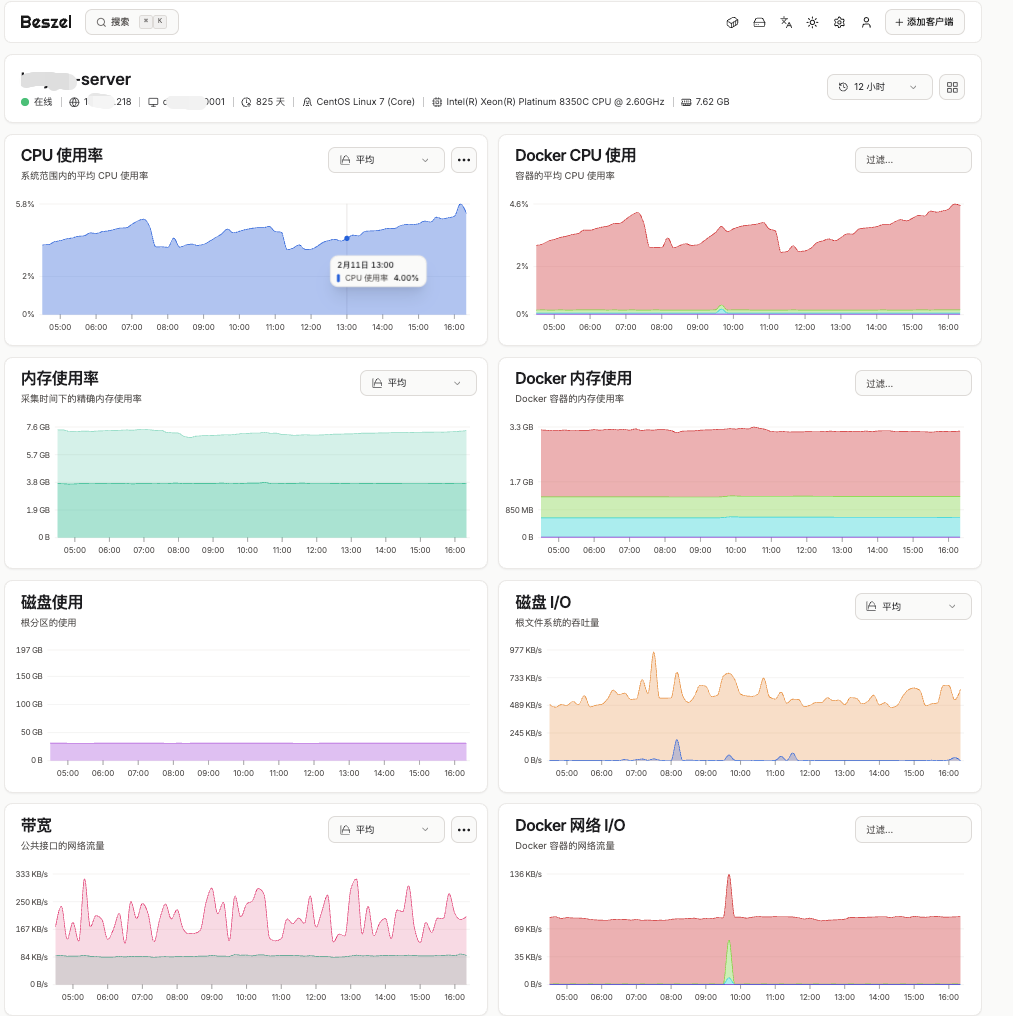This screenshot has width=1013, height=1016.
Task: Open bandwidth chart more options
Action: pos(463,829)
